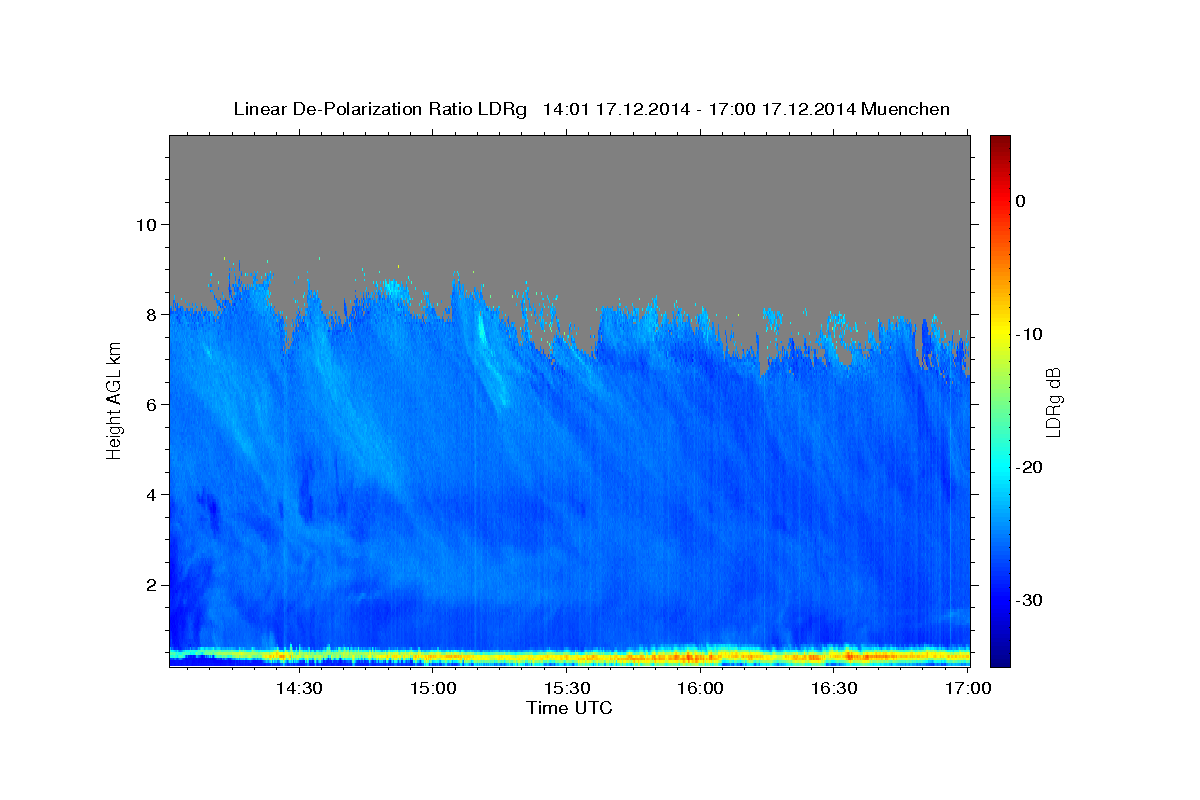Click the 16:30 time tick label
1200x800 pixels.
[x=835, y=689]
